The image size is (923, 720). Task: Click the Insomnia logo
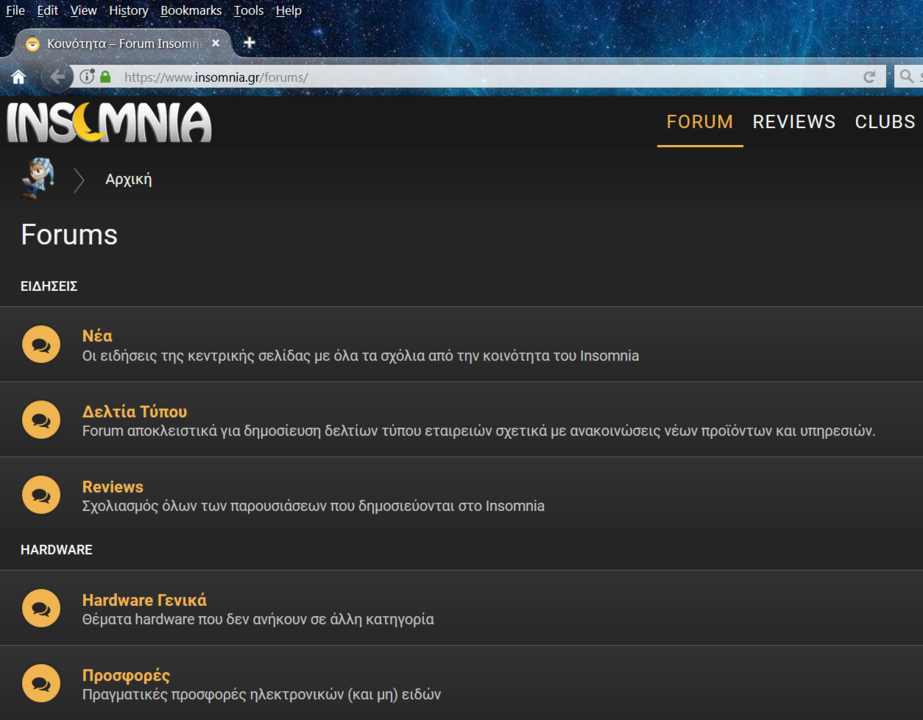(x=109, y=122)
